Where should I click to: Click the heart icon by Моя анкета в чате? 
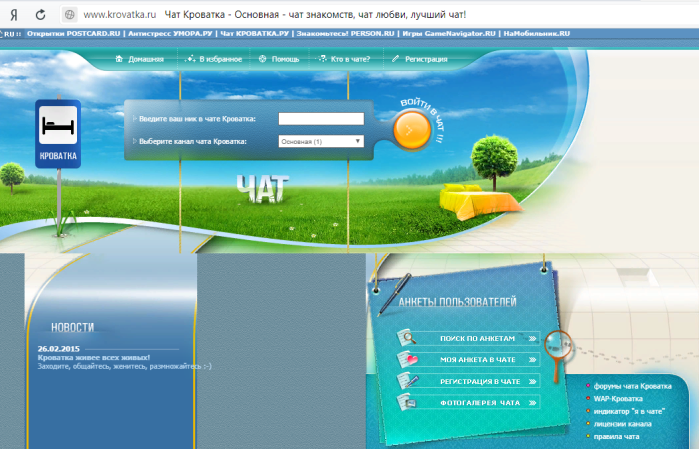point(407,359)
